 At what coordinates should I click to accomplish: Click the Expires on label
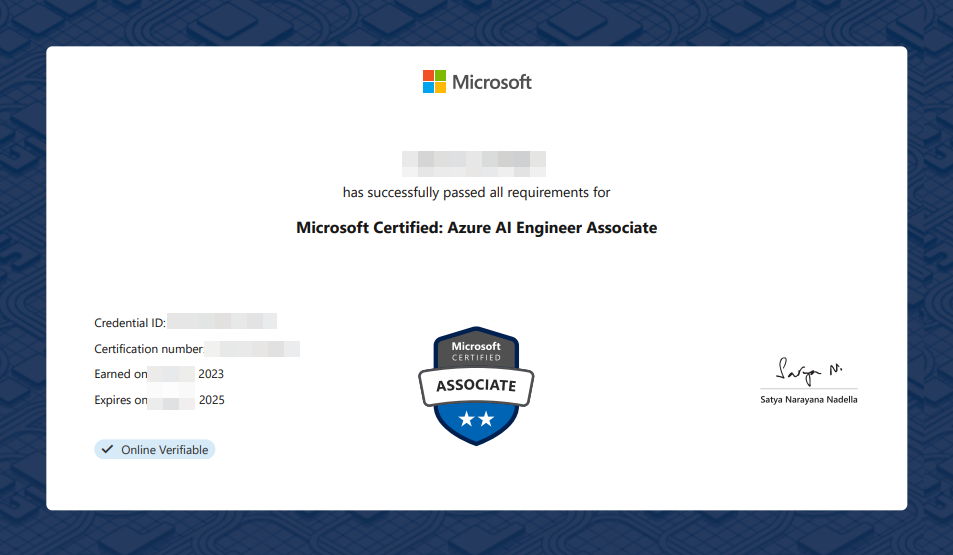pyautogui.click(x=120, y=400)
